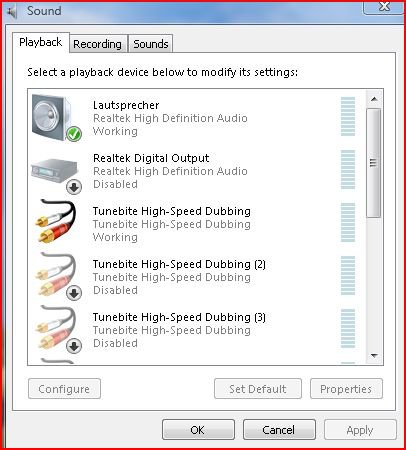Screen dimensions: 406x450
Task: Click the Cancel button
Action: coord(279,430)
